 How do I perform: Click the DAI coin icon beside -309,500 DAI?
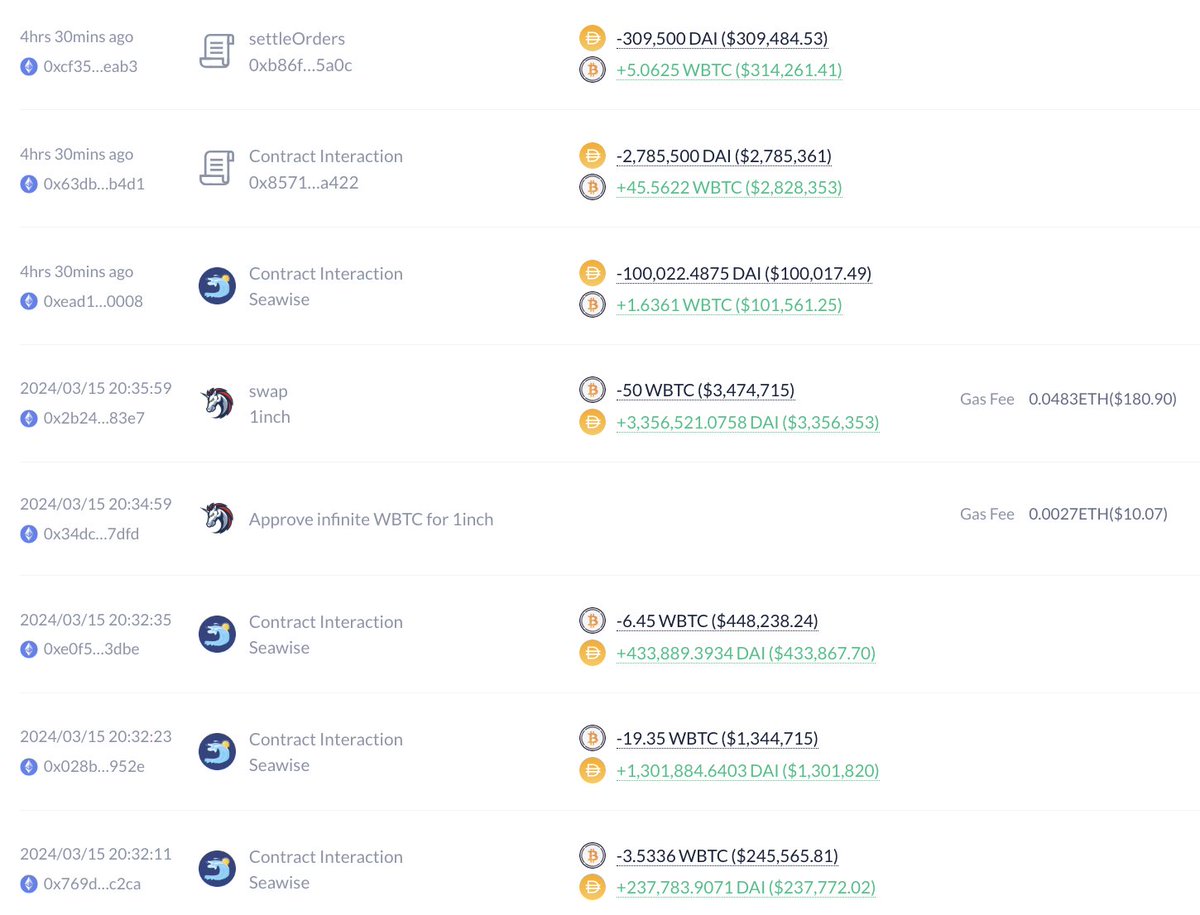pyautogui.click(x=593, y=39)
